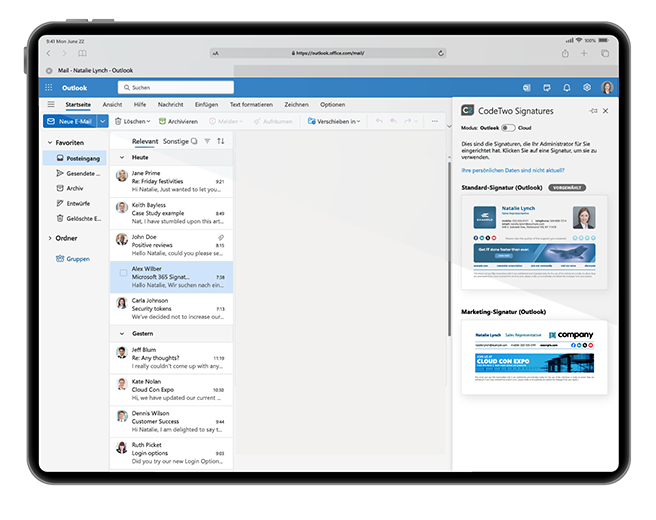Click the Safari back arrow
The height and width of the screenshot is (520, 656).
[x=49, y=53]
